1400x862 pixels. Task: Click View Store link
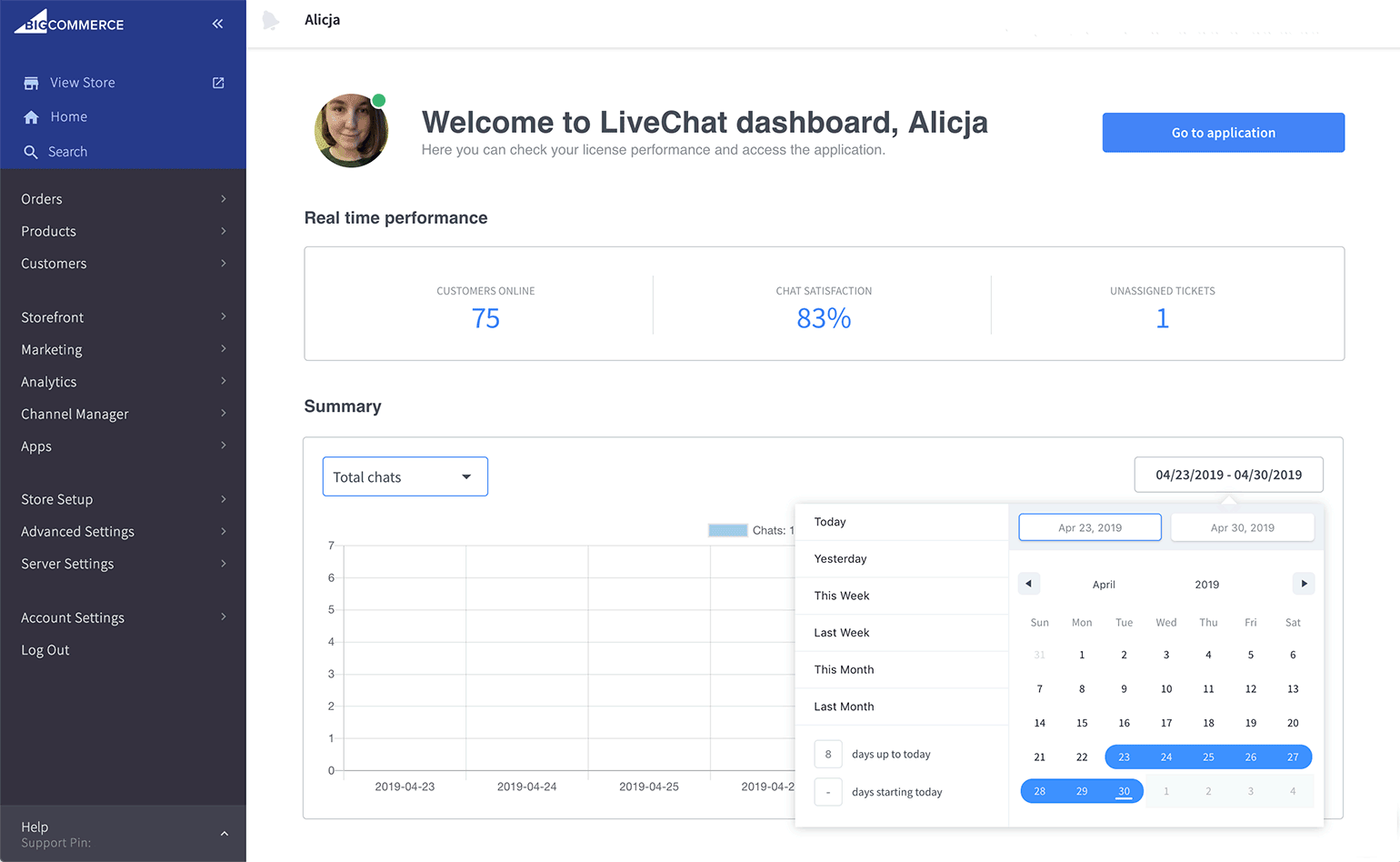[83, 83]
